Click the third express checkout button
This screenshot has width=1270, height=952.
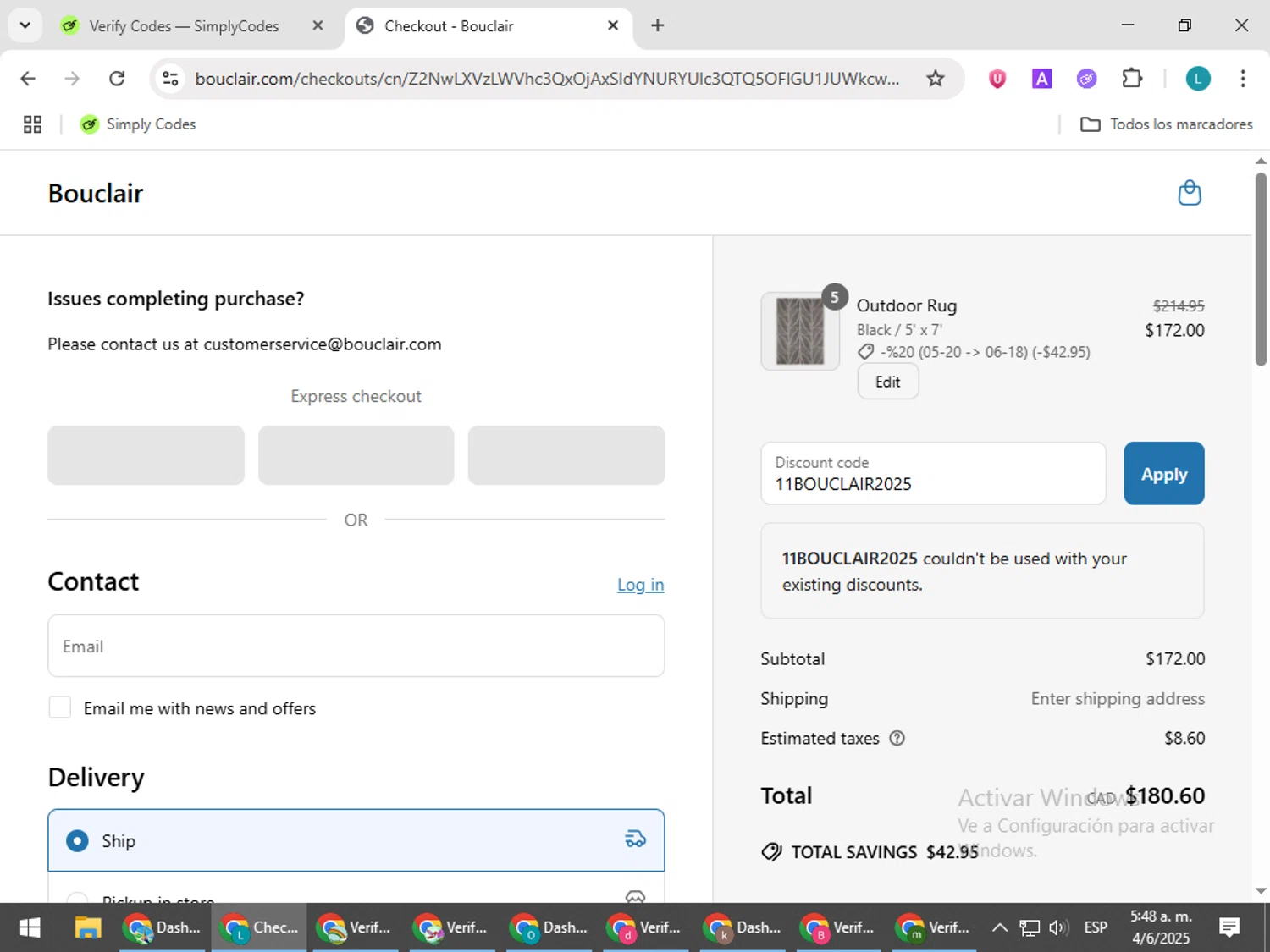click(x=566, y=455)
